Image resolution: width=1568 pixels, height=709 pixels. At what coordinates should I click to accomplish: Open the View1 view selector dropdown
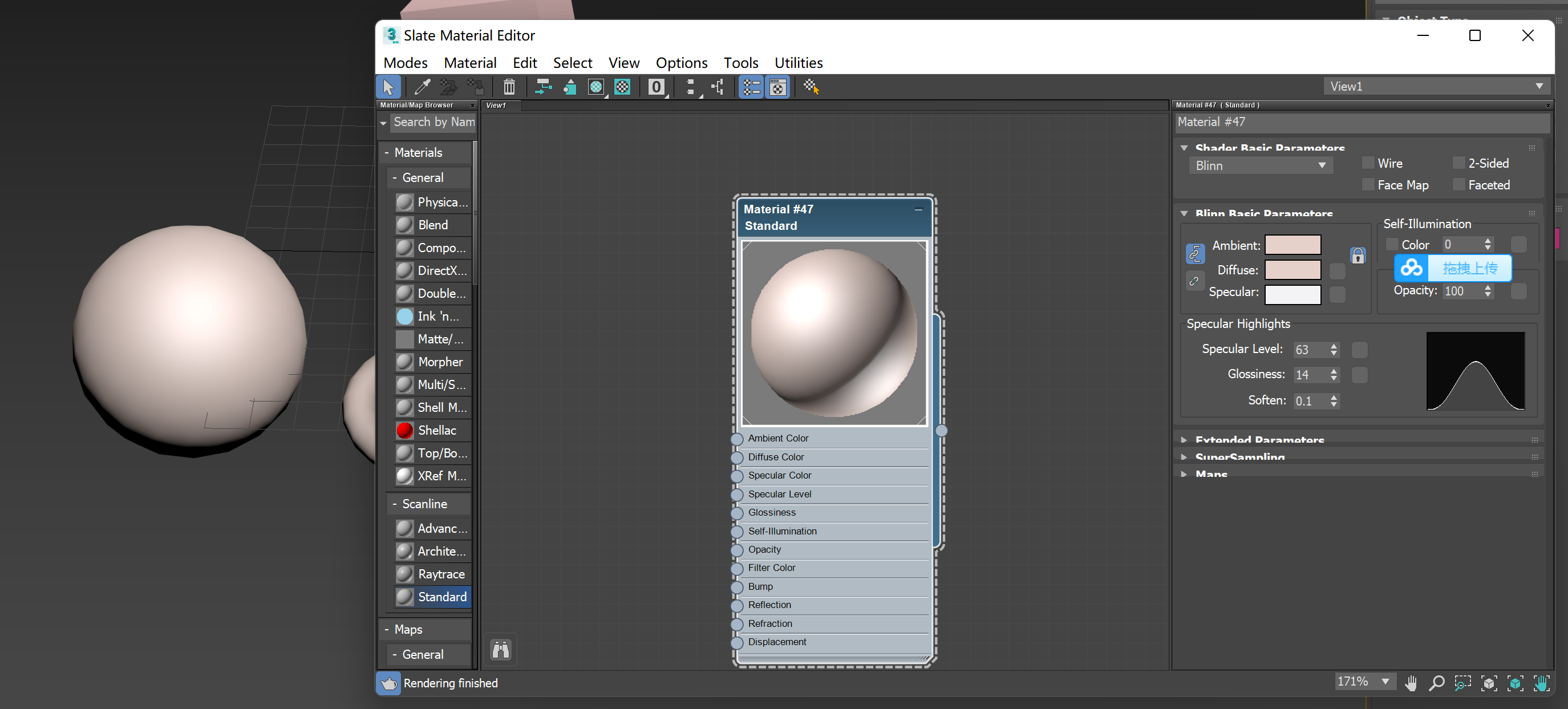[x=1436, y=87]
